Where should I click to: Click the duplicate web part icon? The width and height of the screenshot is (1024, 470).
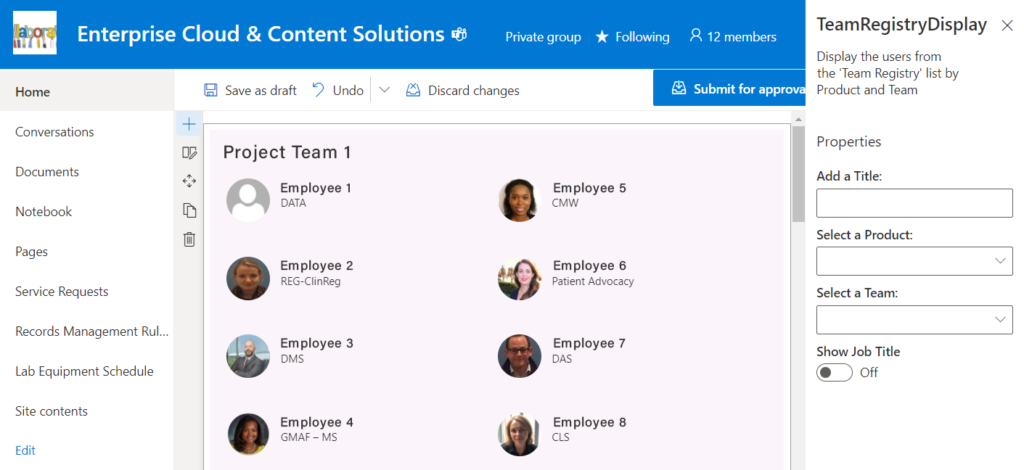[189, 210]
